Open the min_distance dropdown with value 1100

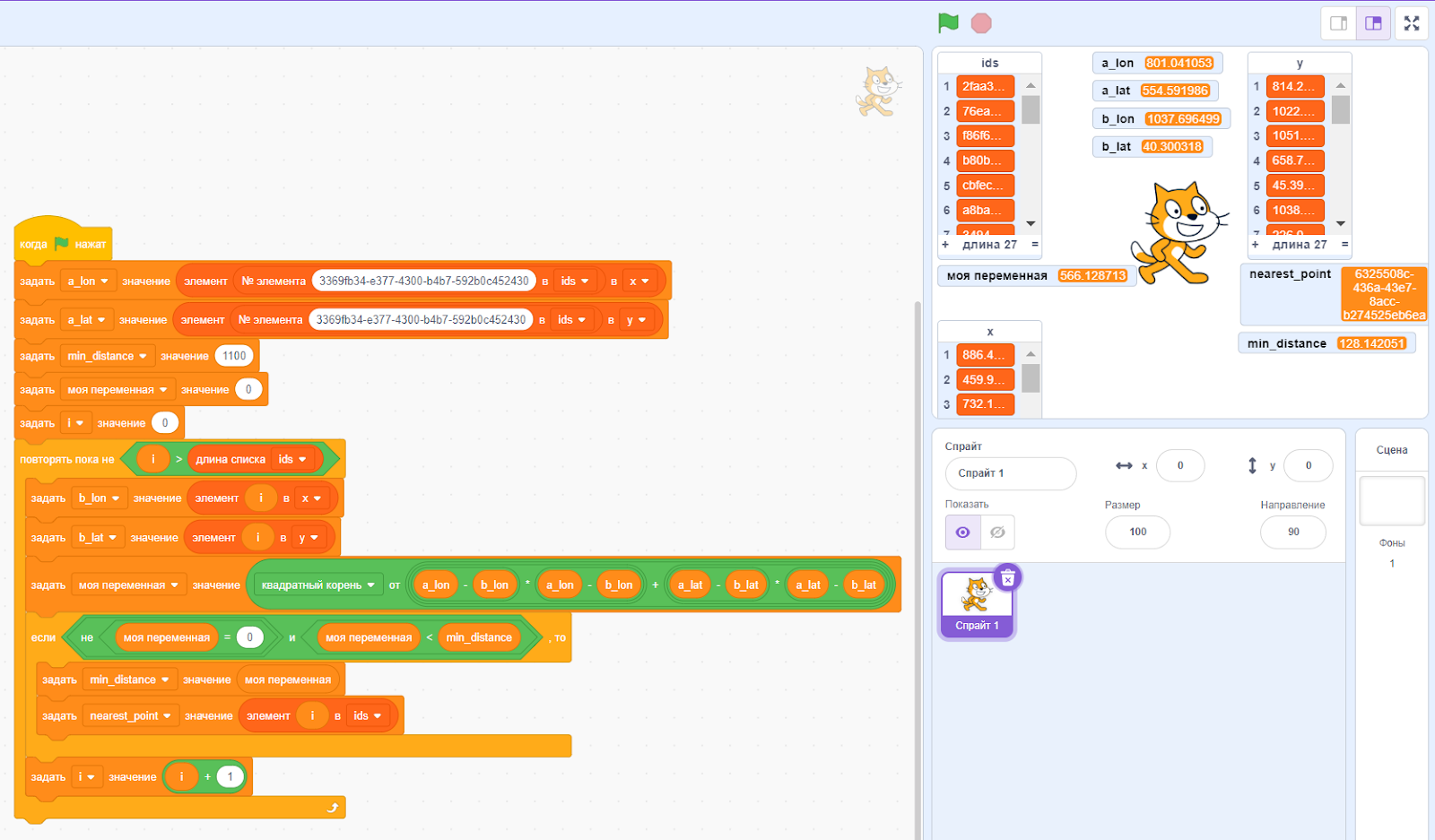[x=107, y=356]
